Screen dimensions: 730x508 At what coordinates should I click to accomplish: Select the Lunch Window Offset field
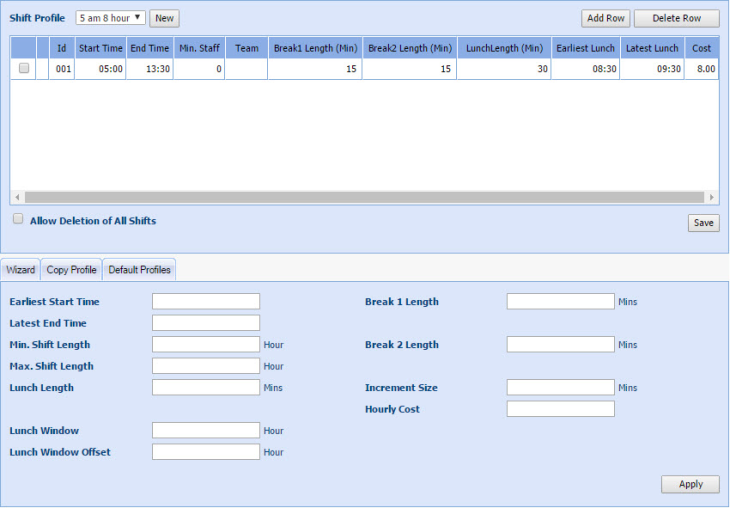pyautogui.click(x=205, y=452)
